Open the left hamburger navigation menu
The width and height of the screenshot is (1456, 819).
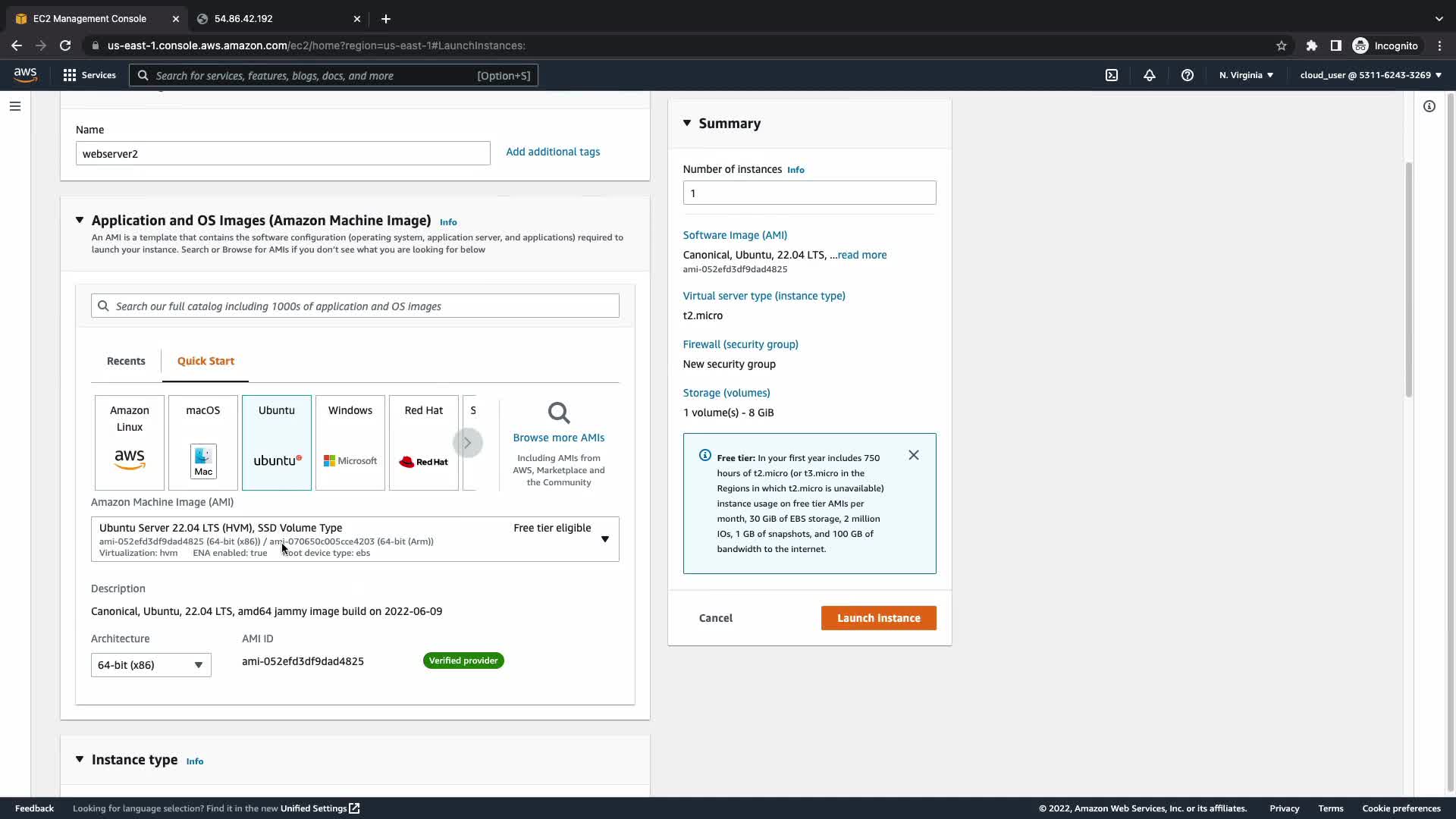[15, 106]
